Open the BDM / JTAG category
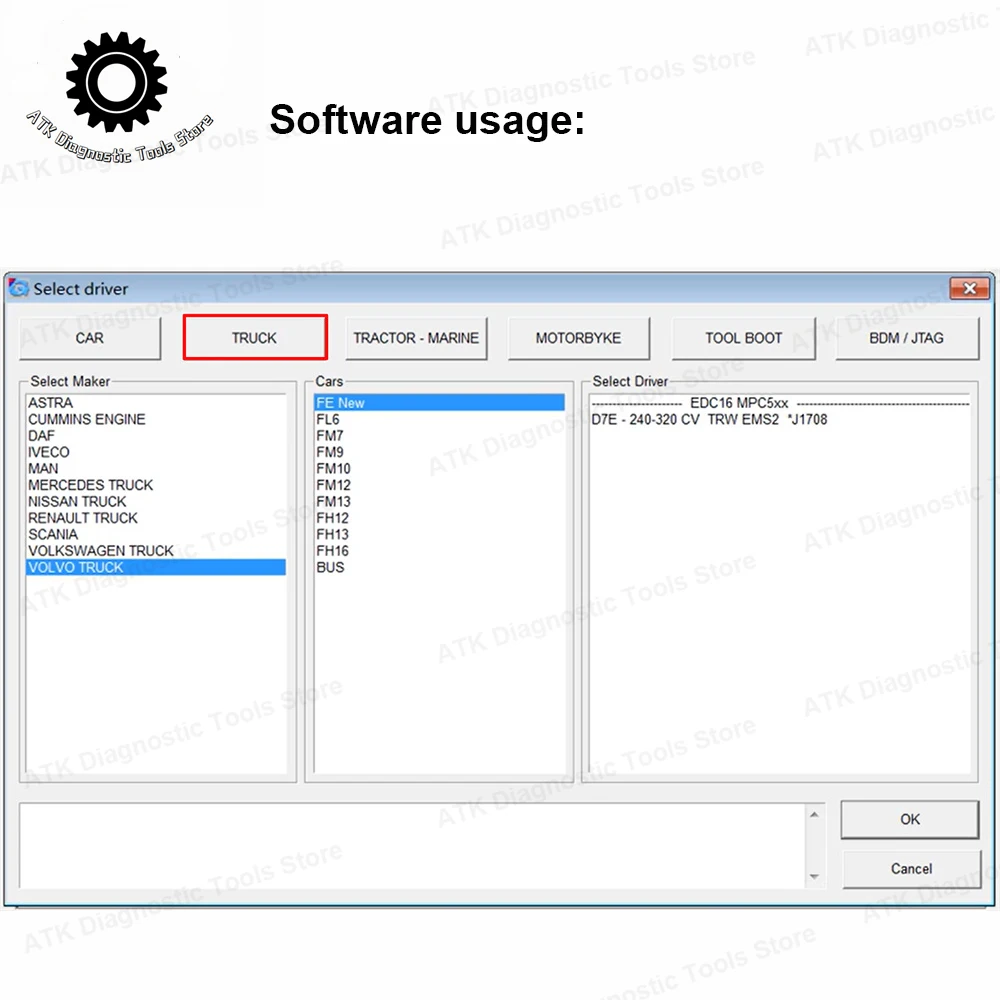 click(x=906, y=338)
